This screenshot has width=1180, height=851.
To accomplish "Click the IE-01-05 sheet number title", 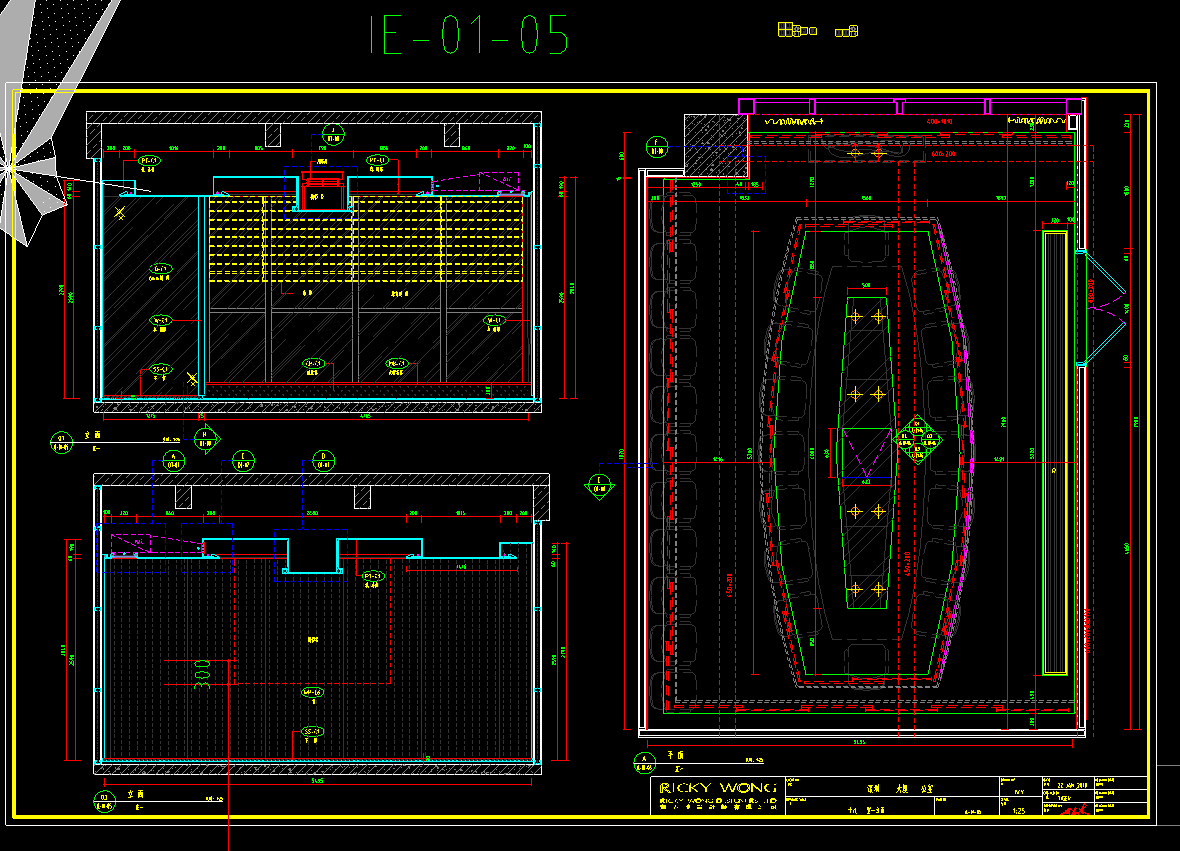I will point(469,35).
